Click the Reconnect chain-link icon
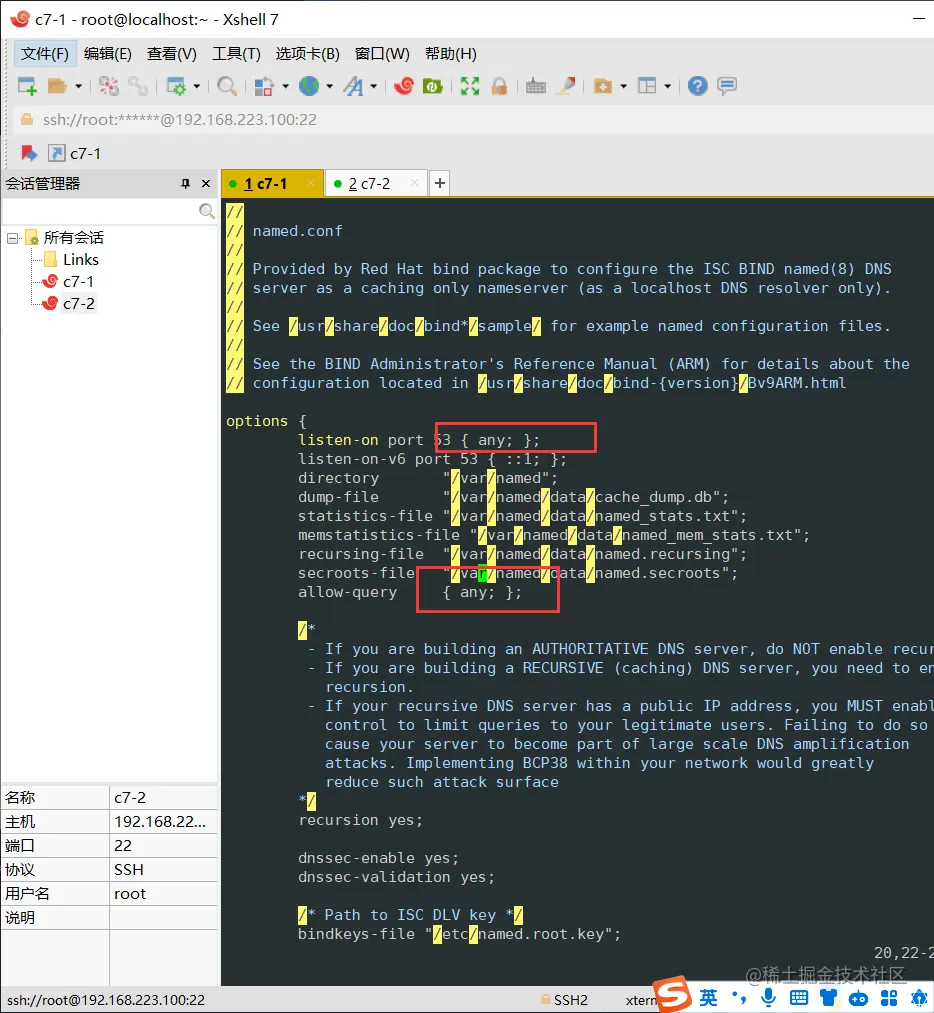 pyautogui.click(x=138, y=86)
